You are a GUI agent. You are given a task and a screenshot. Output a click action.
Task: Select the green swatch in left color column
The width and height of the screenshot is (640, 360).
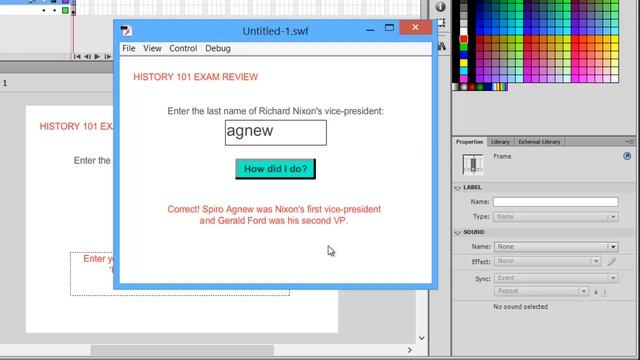pyautogui.click(x=464, y=47)
